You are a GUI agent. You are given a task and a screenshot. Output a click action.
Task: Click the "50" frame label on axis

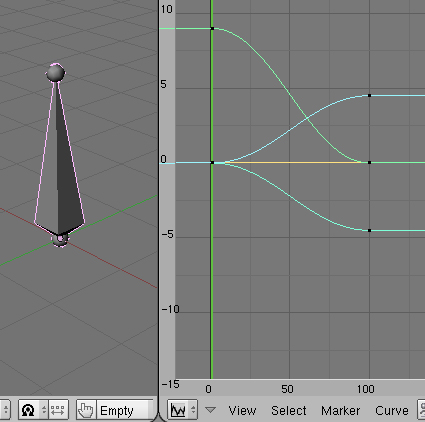(x=287, y=389)
